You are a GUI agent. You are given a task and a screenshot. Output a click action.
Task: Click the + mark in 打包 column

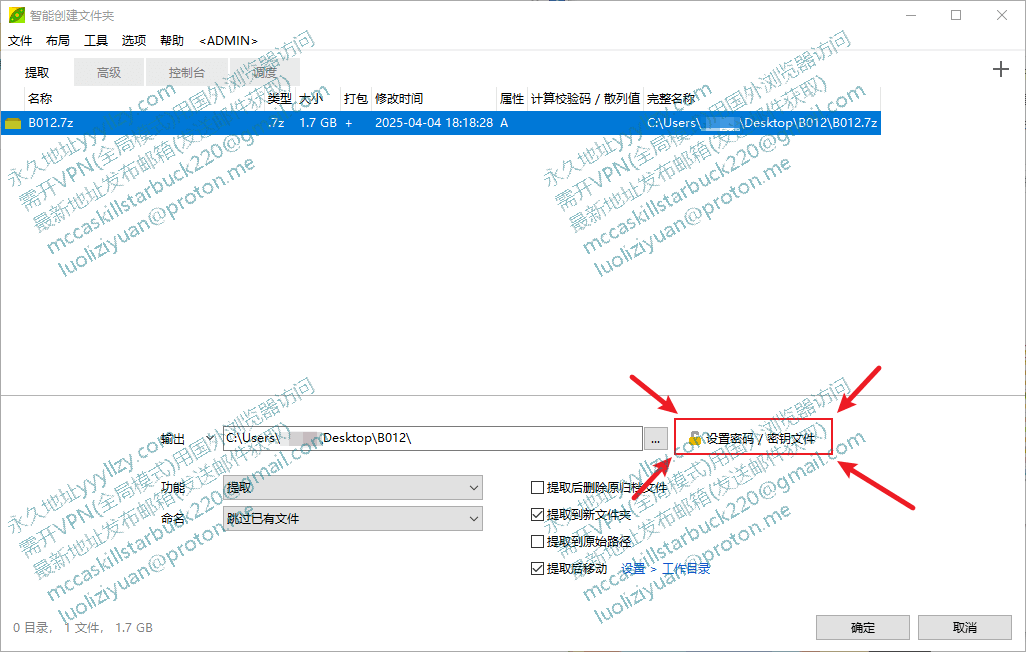click(x=349, y=123)
